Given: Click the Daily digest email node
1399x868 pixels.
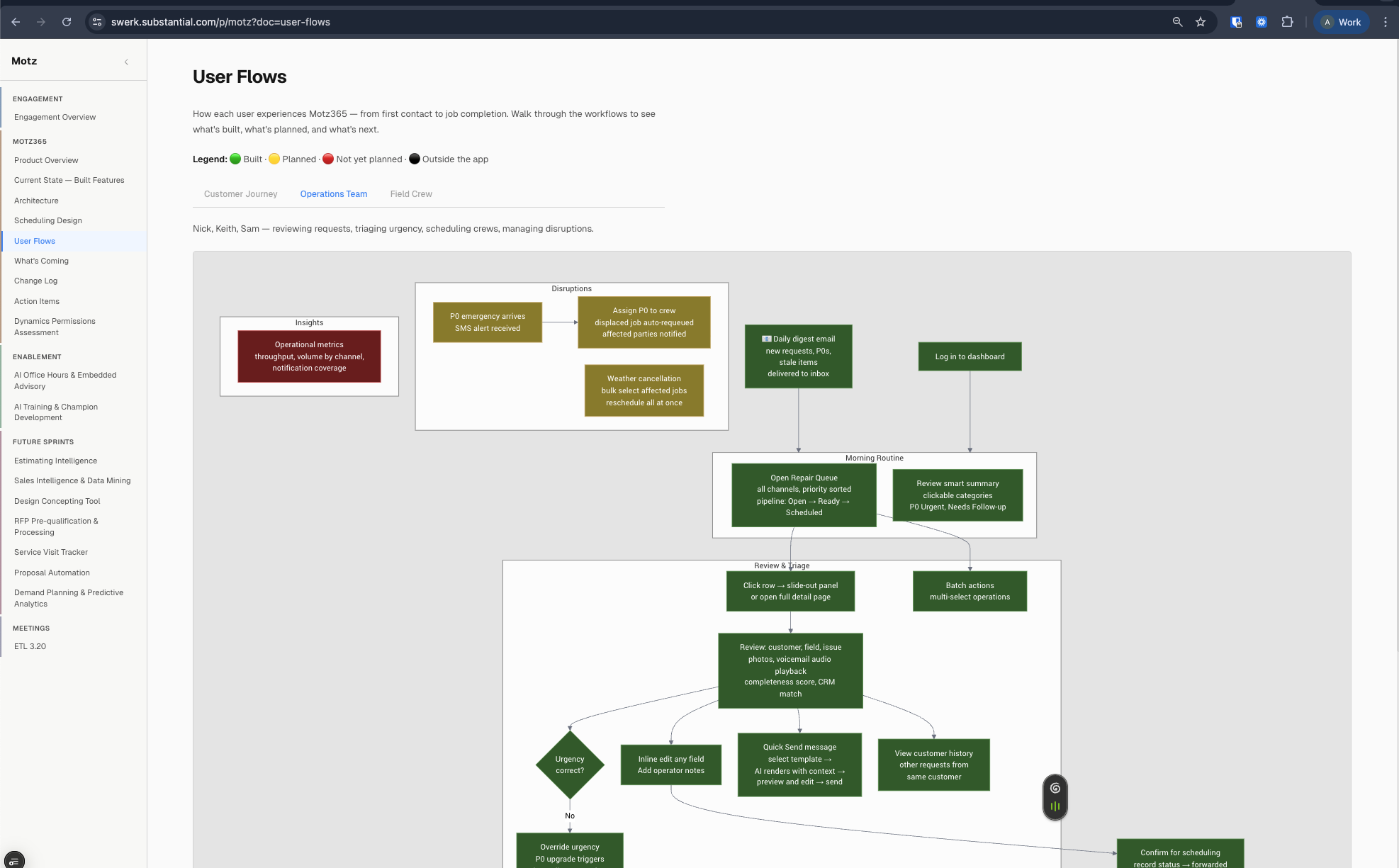Looking at the screenshot, I should [799, 356].
